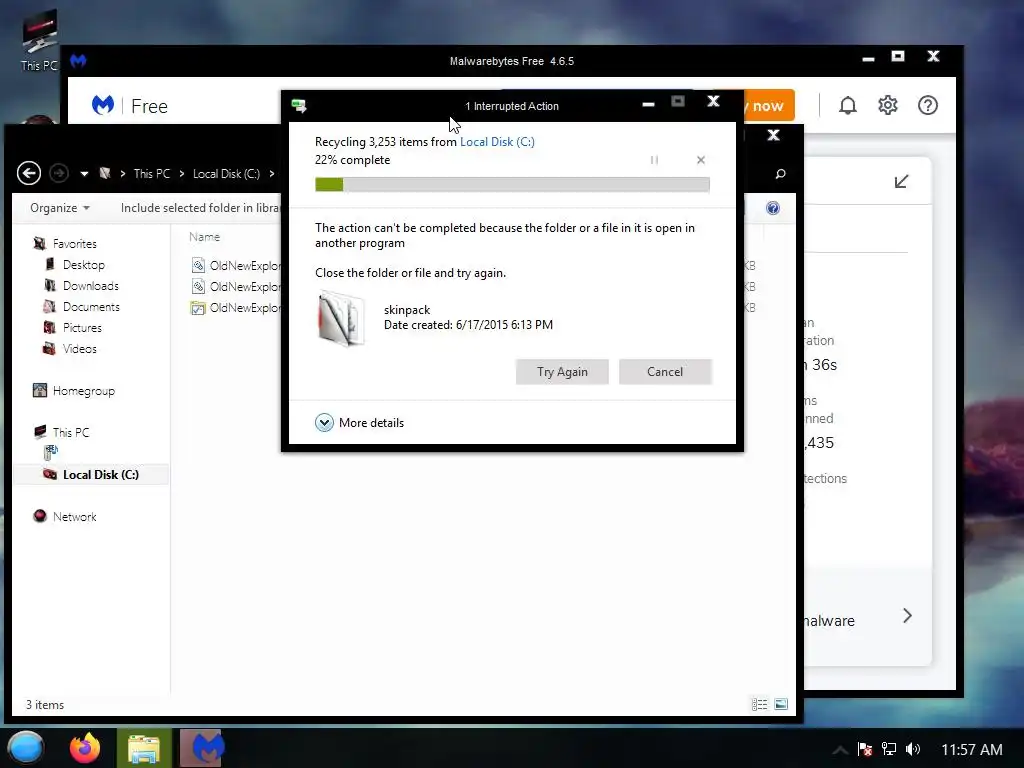The height and width of the screenshot is (768, 1024).
Task: Click Local Disk (C:) breadcrumb in address bar
Action: pyautogui.click(x=226, y=174)
